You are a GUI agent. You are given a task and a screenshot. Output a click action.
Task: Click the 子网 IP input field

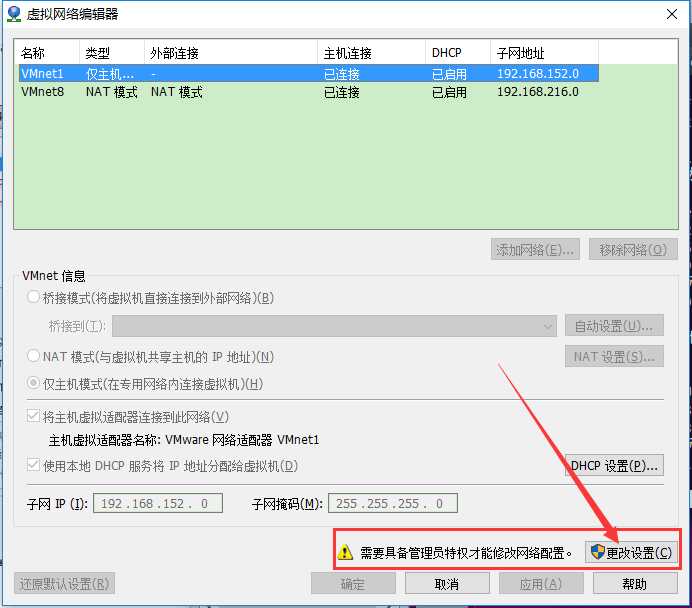[x=158, y=503]
